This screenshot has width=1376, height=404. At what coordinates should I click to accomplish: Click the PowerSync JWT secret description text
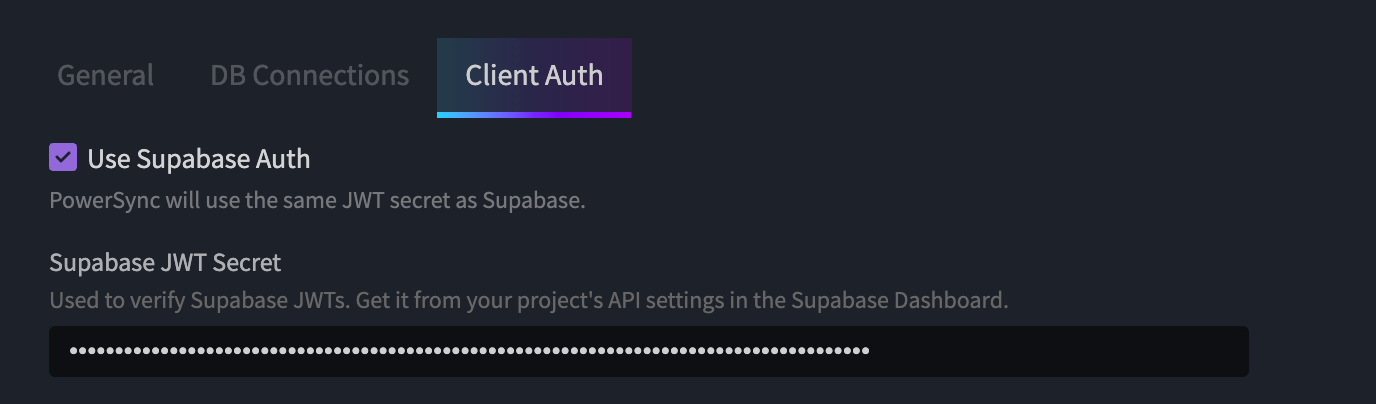point(317,200)
